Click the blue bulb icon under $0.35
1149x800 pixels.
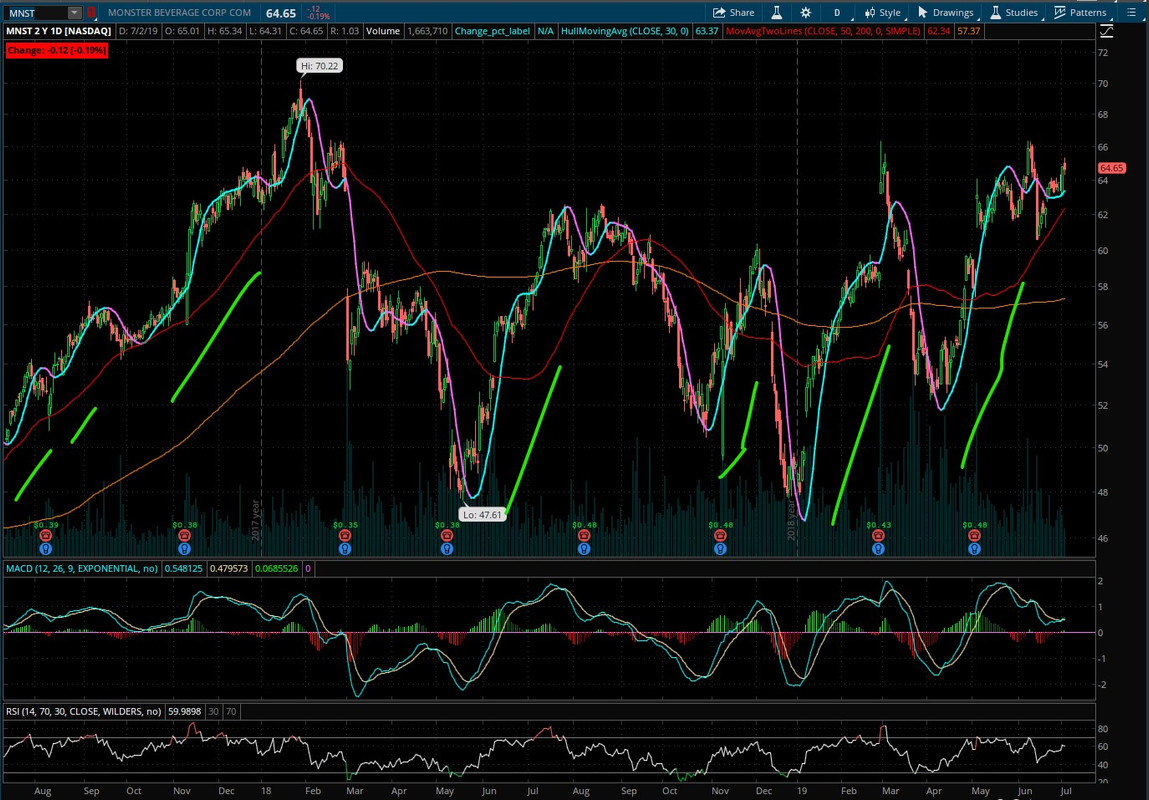(345, 548)
